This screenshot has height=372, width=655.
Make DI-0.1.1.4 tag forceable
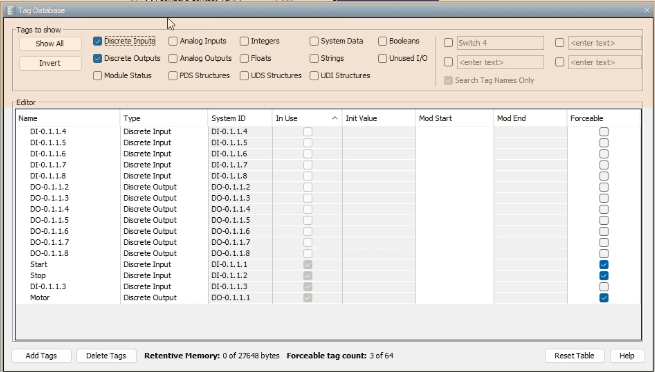pyautogui.click(x=604, y=132)
